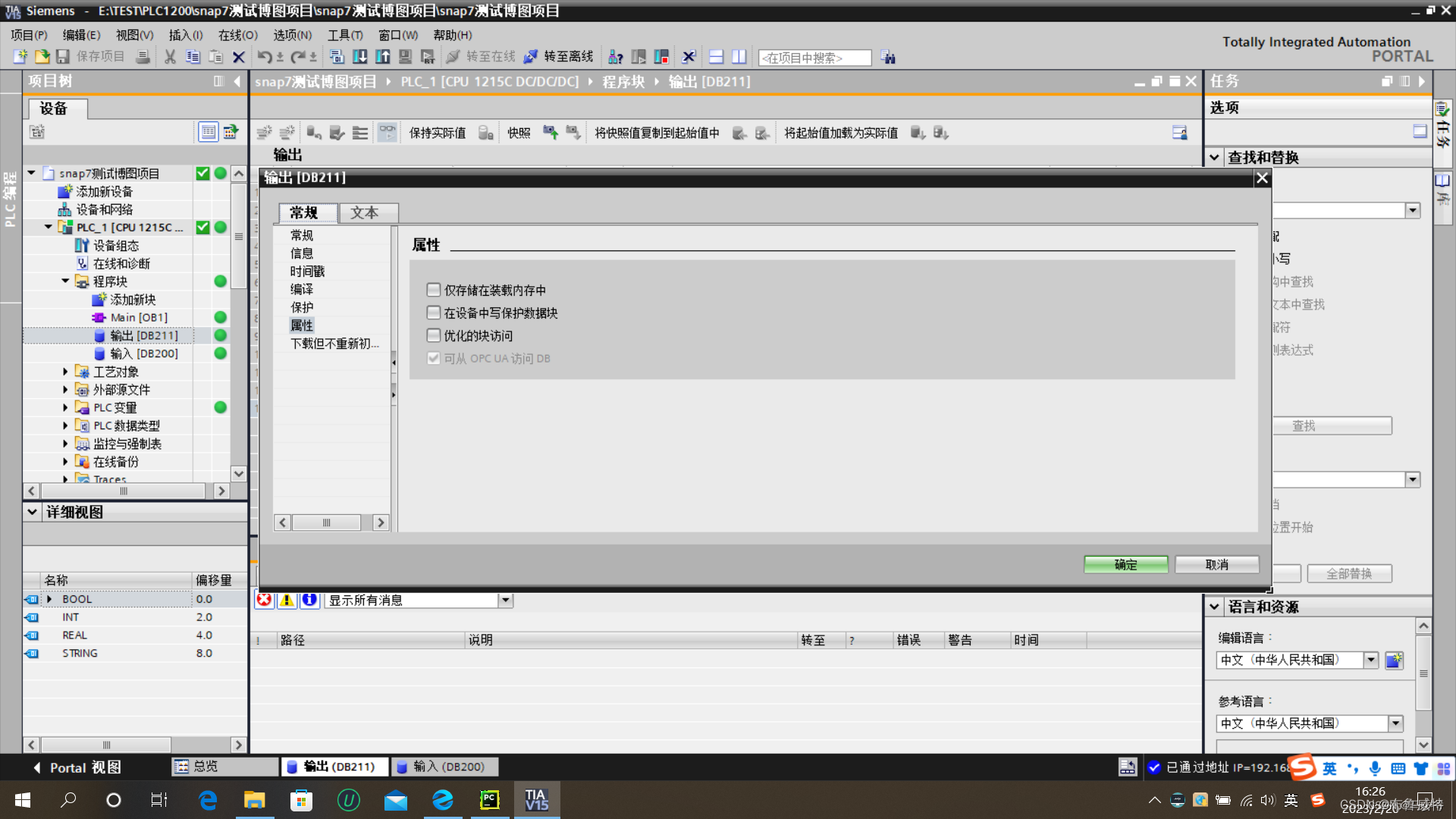Click the open project icon

[x=42, y=57]
